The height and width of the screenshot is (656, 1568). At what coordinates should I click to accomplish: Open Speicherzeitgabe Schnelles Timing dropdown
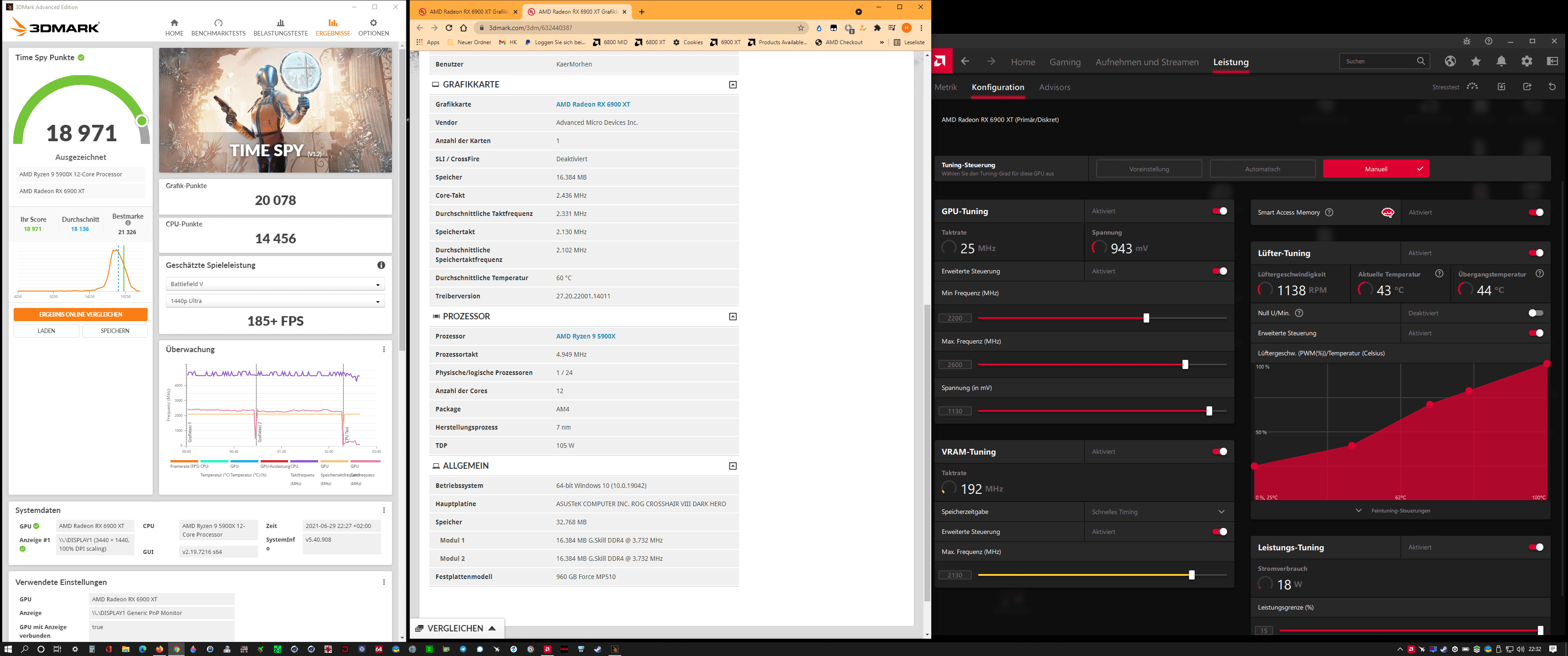coord(1158,512)
